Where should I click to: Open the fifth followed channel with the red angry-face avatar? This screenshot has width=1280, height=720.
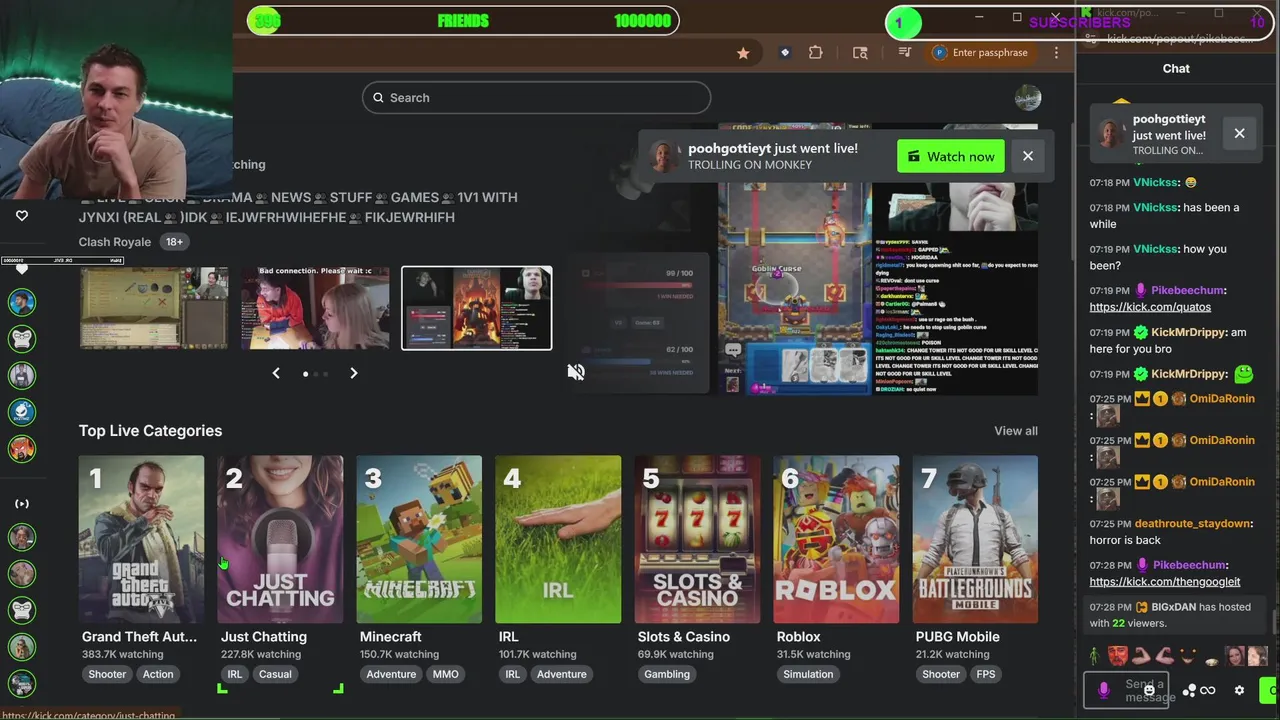point(22,448)
